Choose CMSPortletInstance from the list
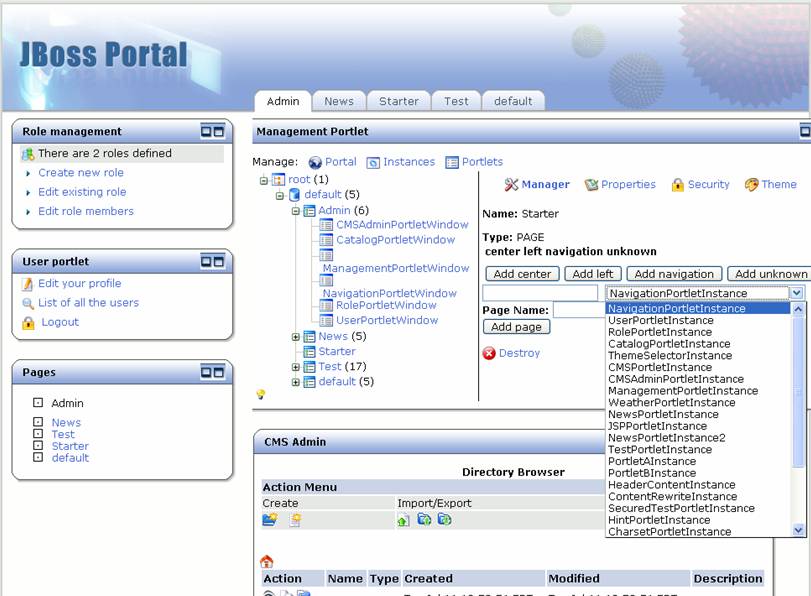The width and height of the screenshot is (811, 596). tap(697, 367)
